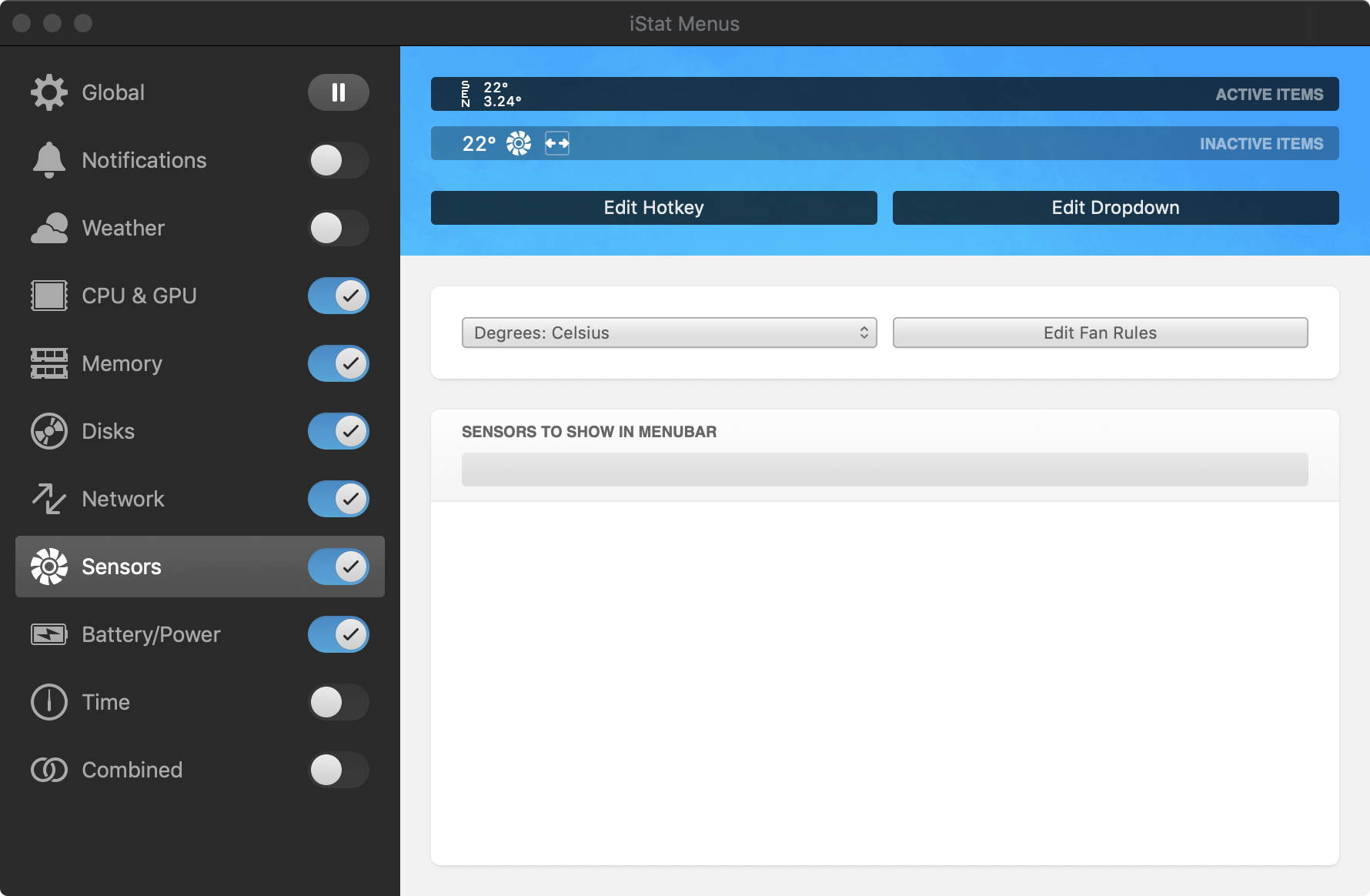Click the Weather cloud icon
Viewport: 1370px width, 896px height.
coord(49,228)
